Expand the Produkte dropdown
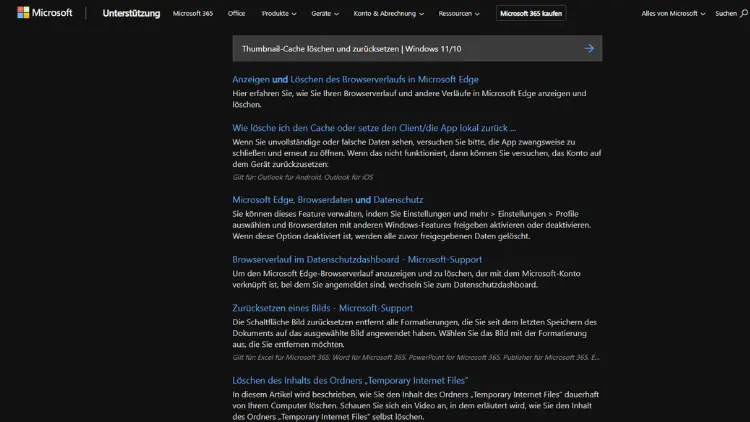This screenshot has height=422, width=750. [279, 13]
